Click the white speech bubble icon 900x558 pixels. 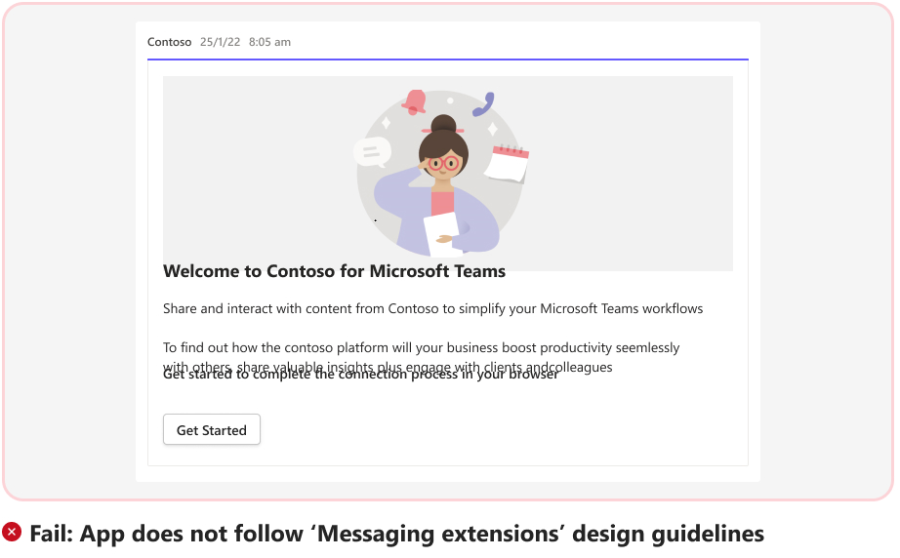coord(371,152)
